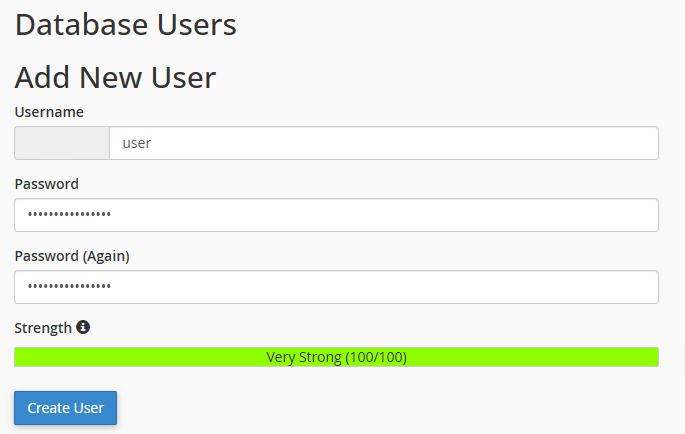Click the '(100/100)' strength score
685x434 pixels.
[x=374, y=357]
